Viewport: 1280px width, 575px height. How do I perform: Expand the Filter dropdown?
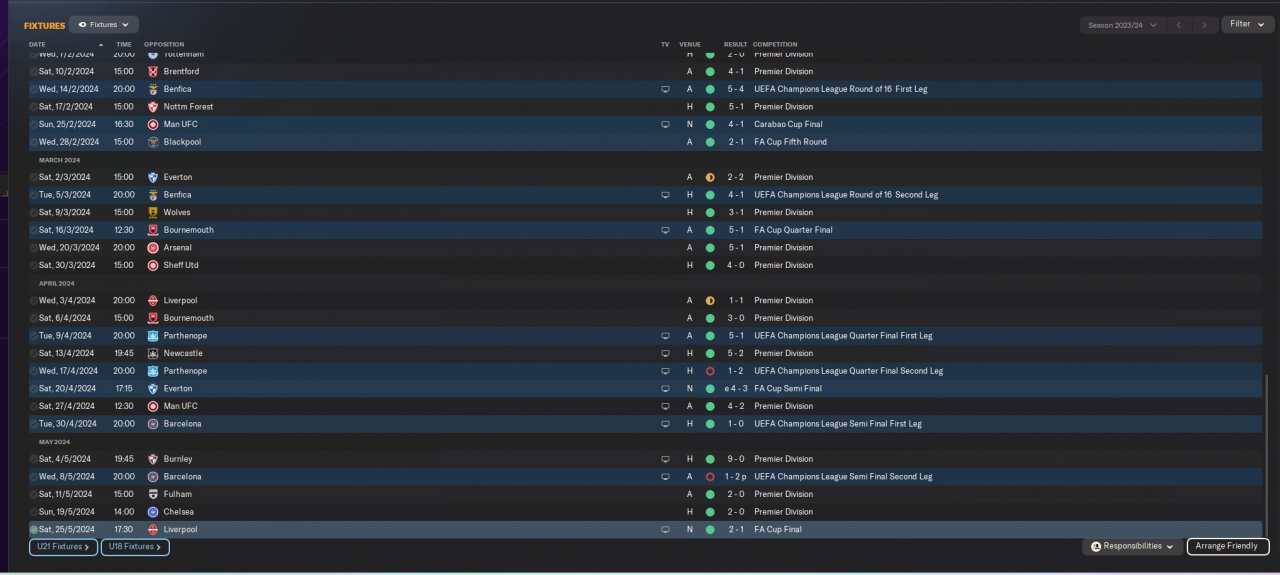tap(1246, 24)
